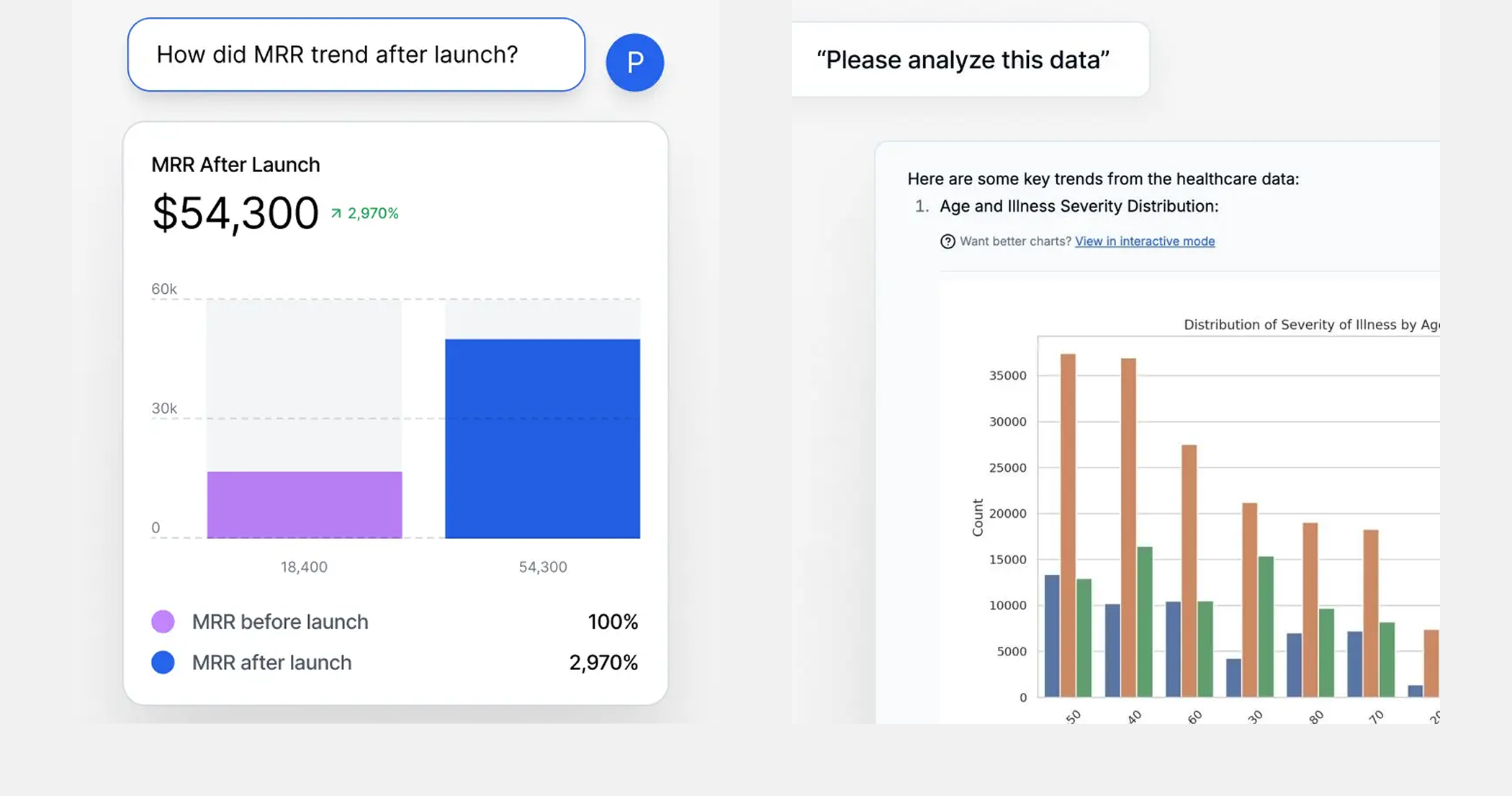The height and width of the screenshot is (796, 1512).
Task: Select the purple 18,400 bar
Action: click(x=305, y=505)
